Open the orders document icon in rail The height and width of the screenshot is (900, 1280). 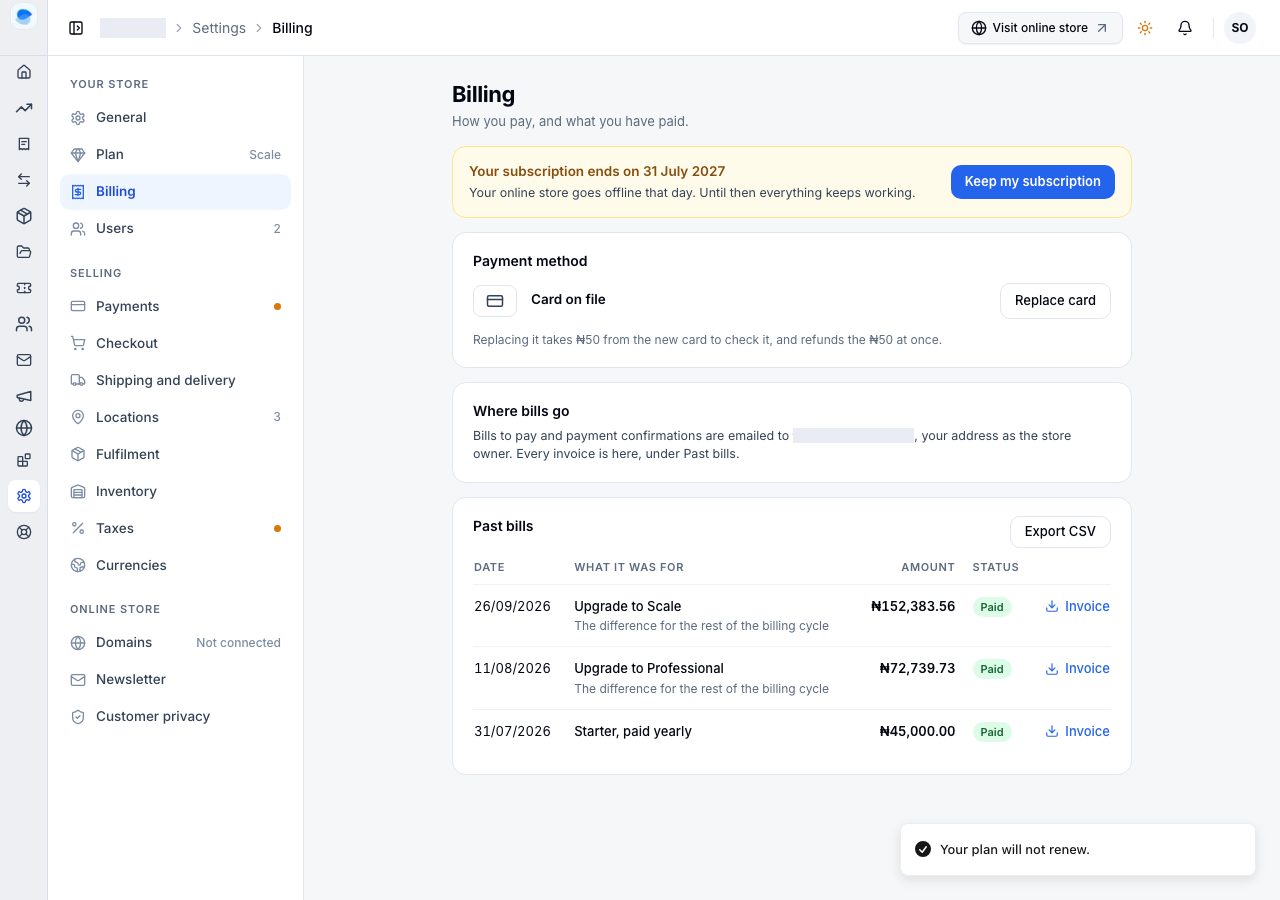tap(24, 144)
